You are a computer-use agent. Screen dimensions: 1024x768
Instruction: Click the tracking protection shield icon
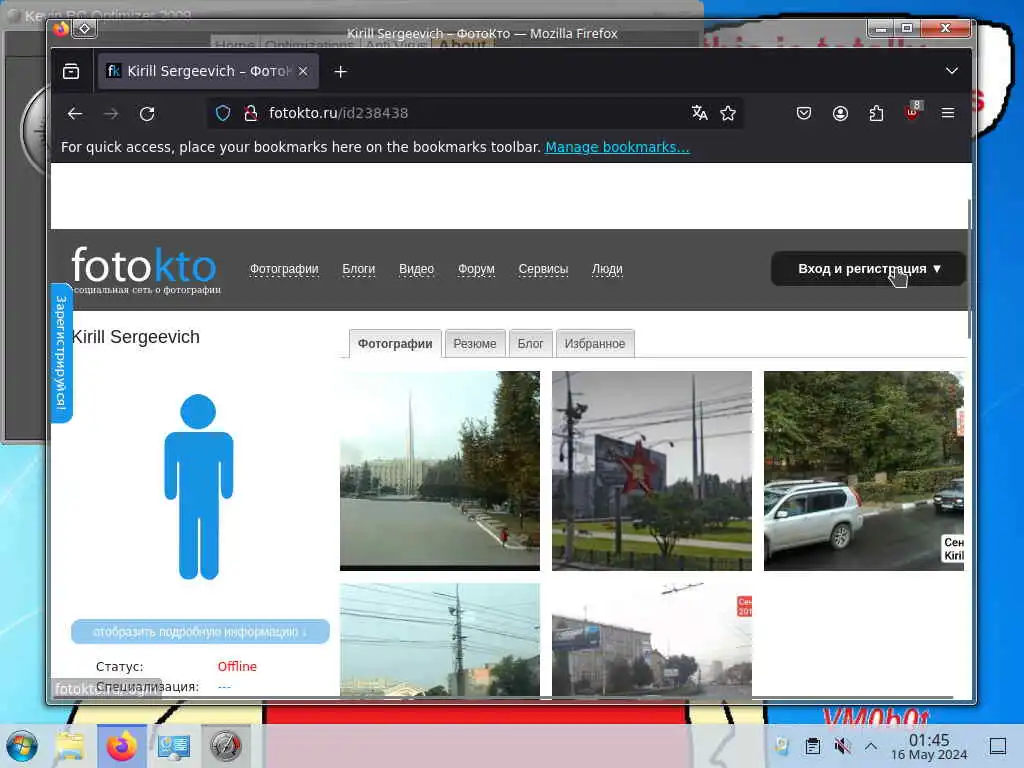(x=223, y=114)
